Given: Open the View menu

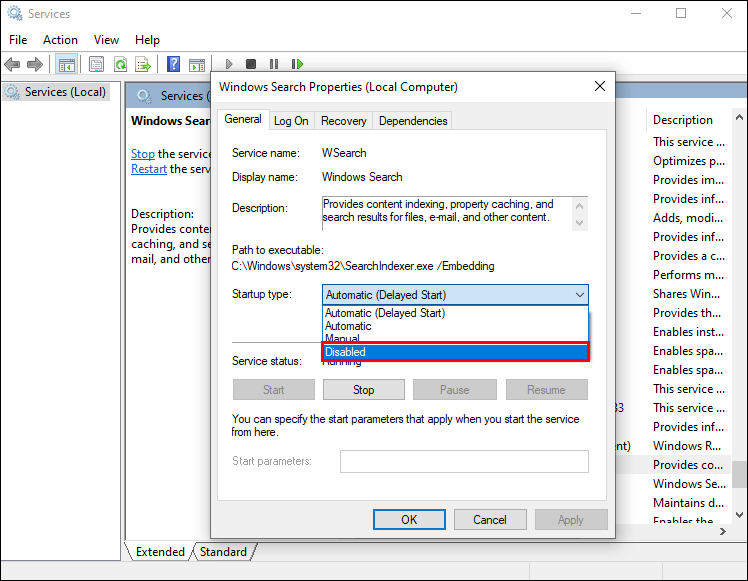Looking at the screenshot, I should (x=106, y=40).
